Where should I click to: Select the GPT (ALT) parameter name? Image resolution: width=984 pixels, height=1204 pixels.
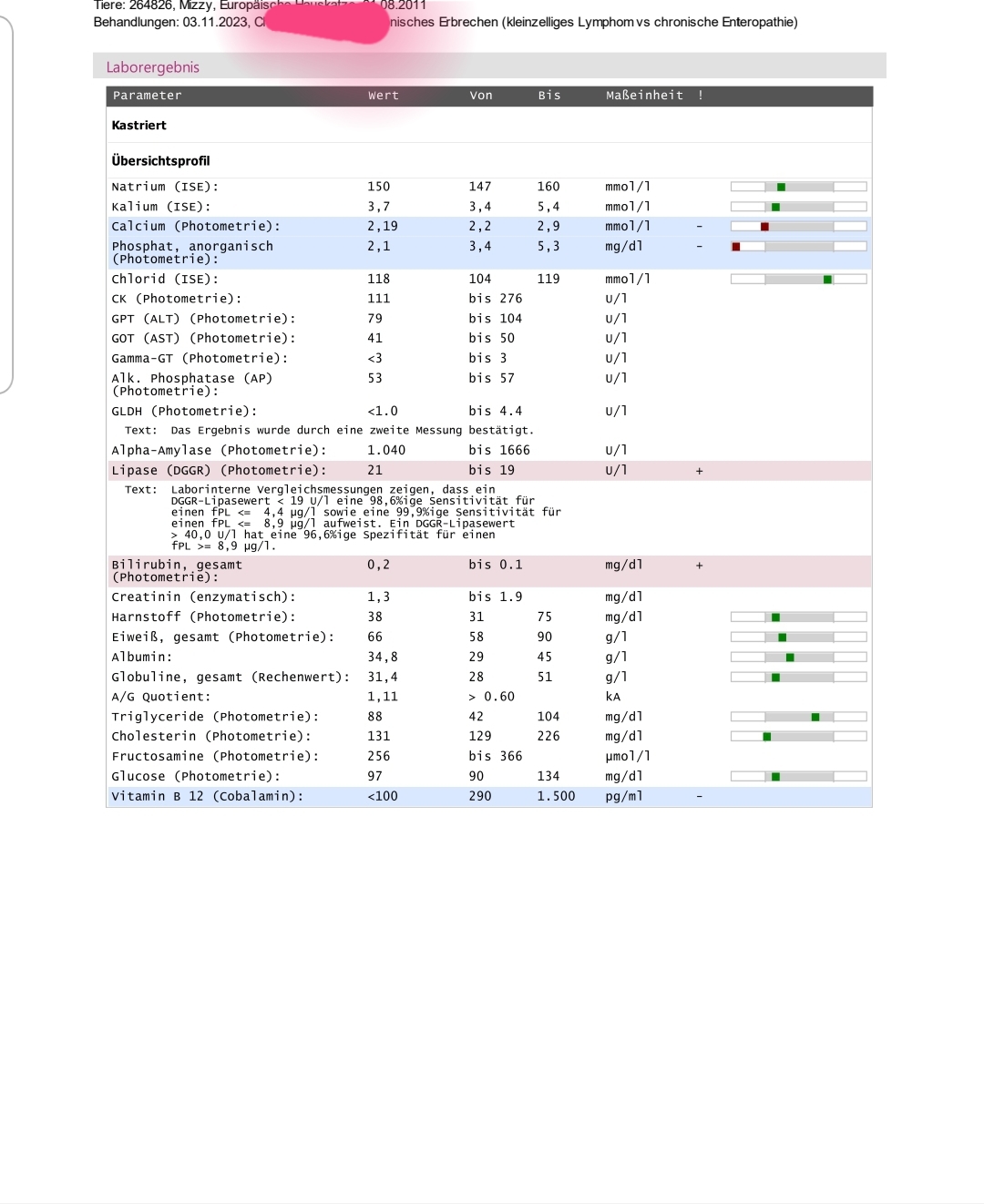point(203,320)
